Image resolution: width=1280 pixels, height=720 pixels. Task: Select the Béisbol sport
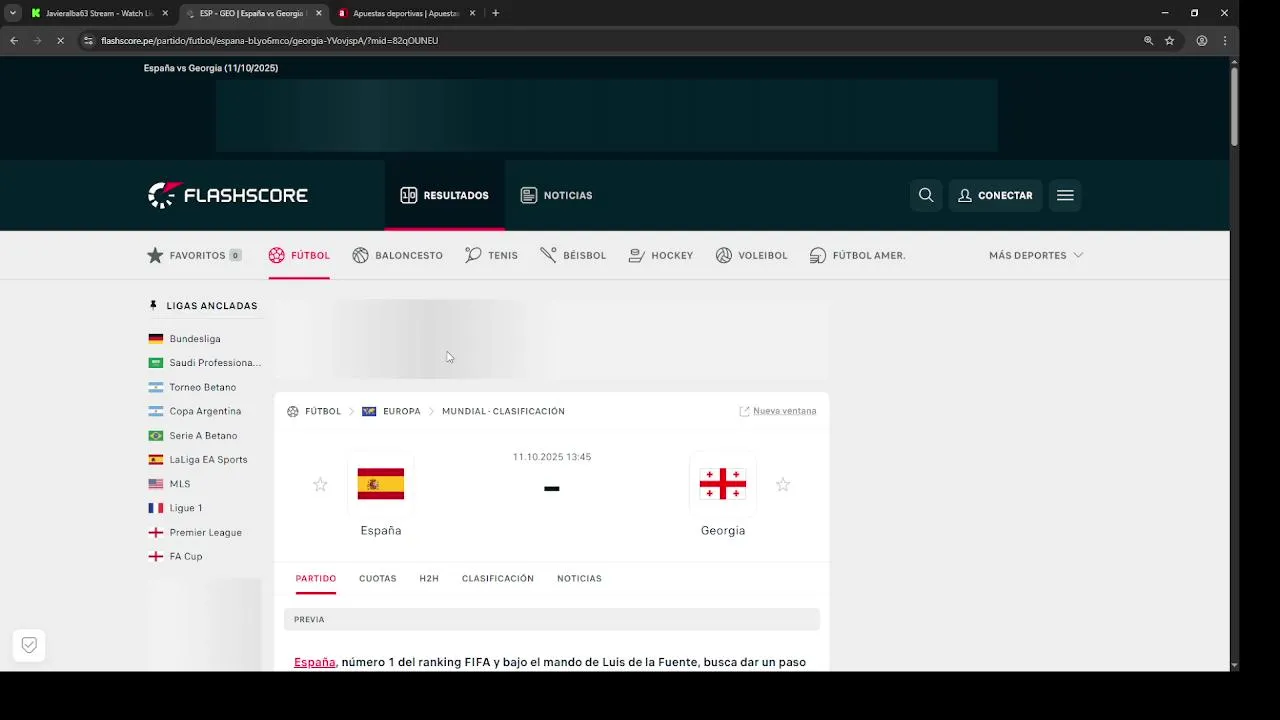click(573, 255)
